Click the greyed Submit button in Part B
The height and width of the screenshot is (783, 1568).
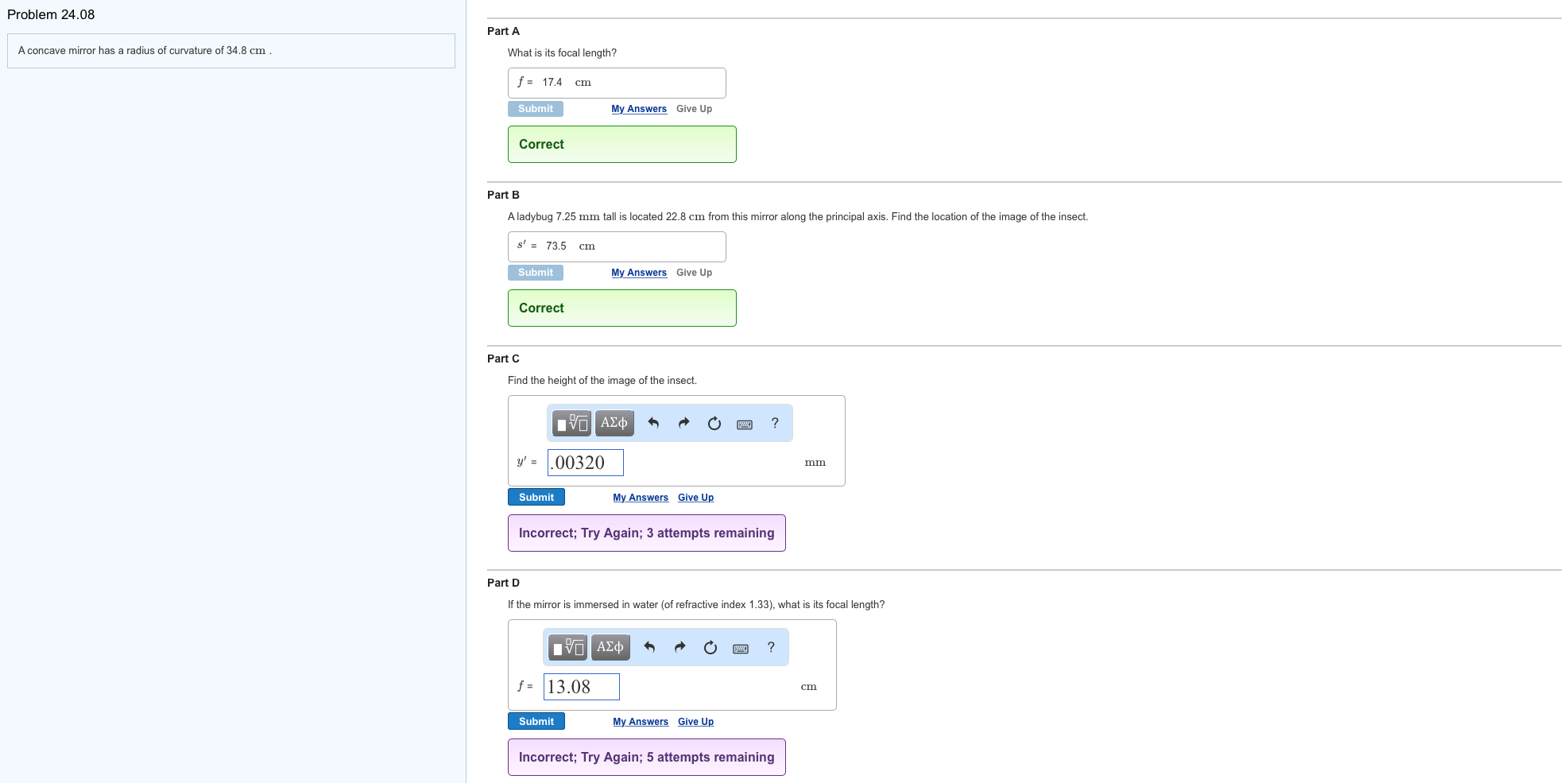tap(536, 273)
